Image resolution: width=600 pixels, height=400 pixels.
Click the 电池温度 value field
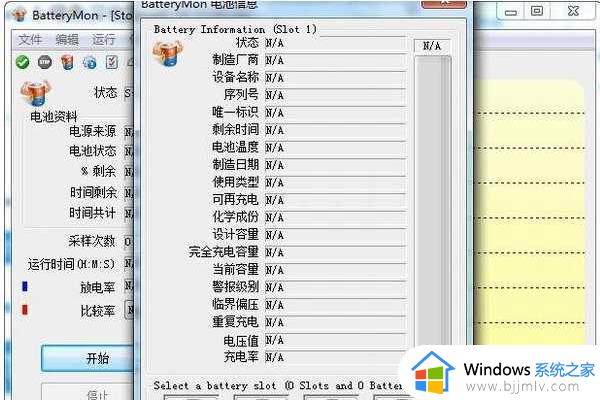335,147
